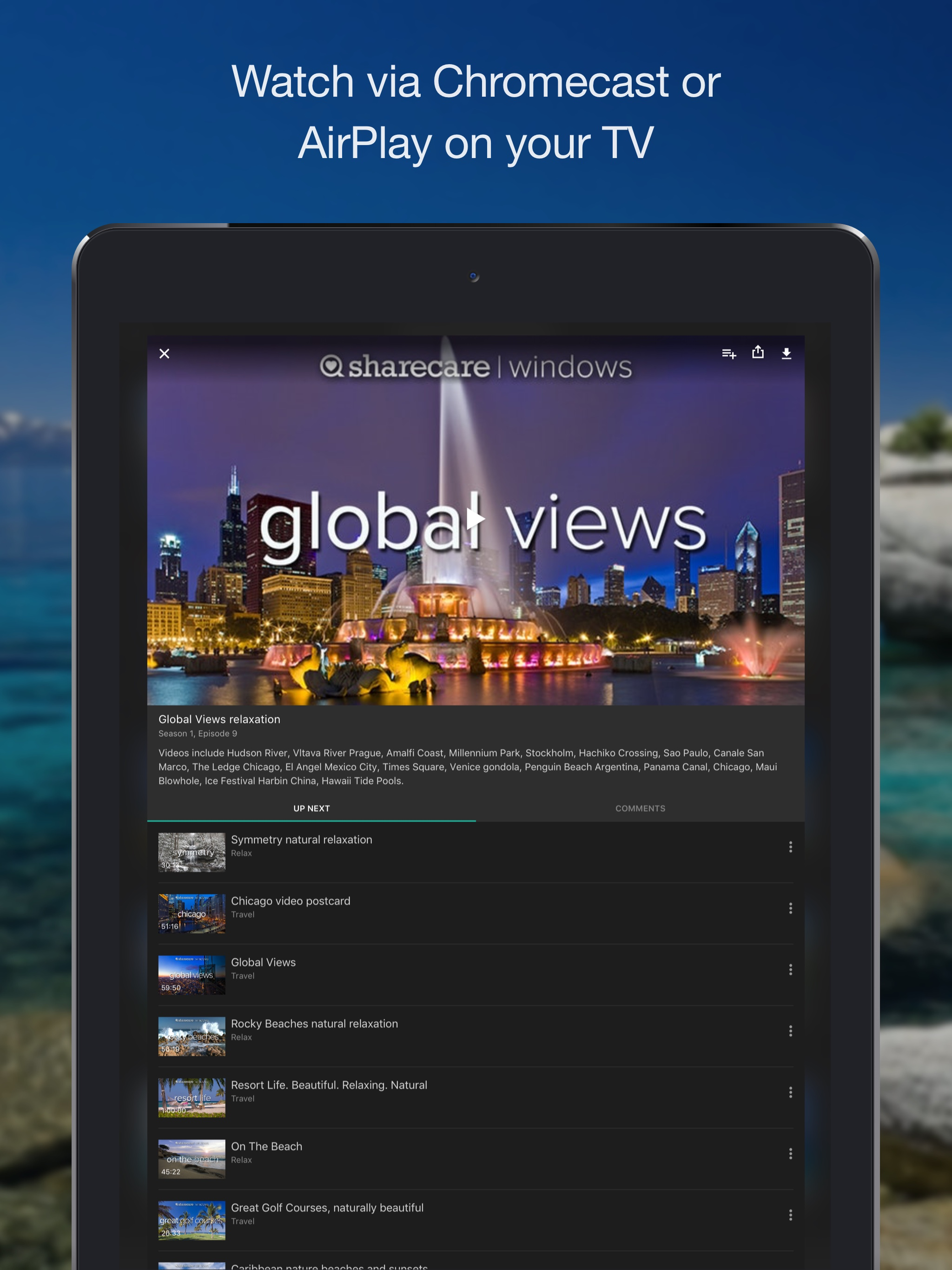Open the COMMENTS tab

coord(640,808)
